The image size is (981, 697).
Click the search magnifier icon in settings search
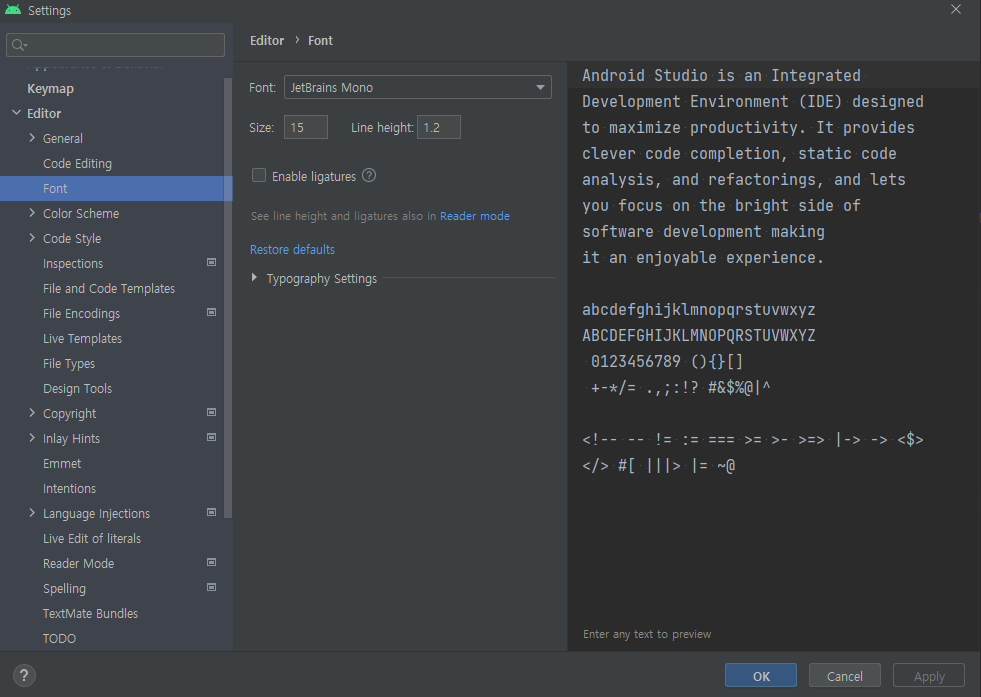pos(19,45)
